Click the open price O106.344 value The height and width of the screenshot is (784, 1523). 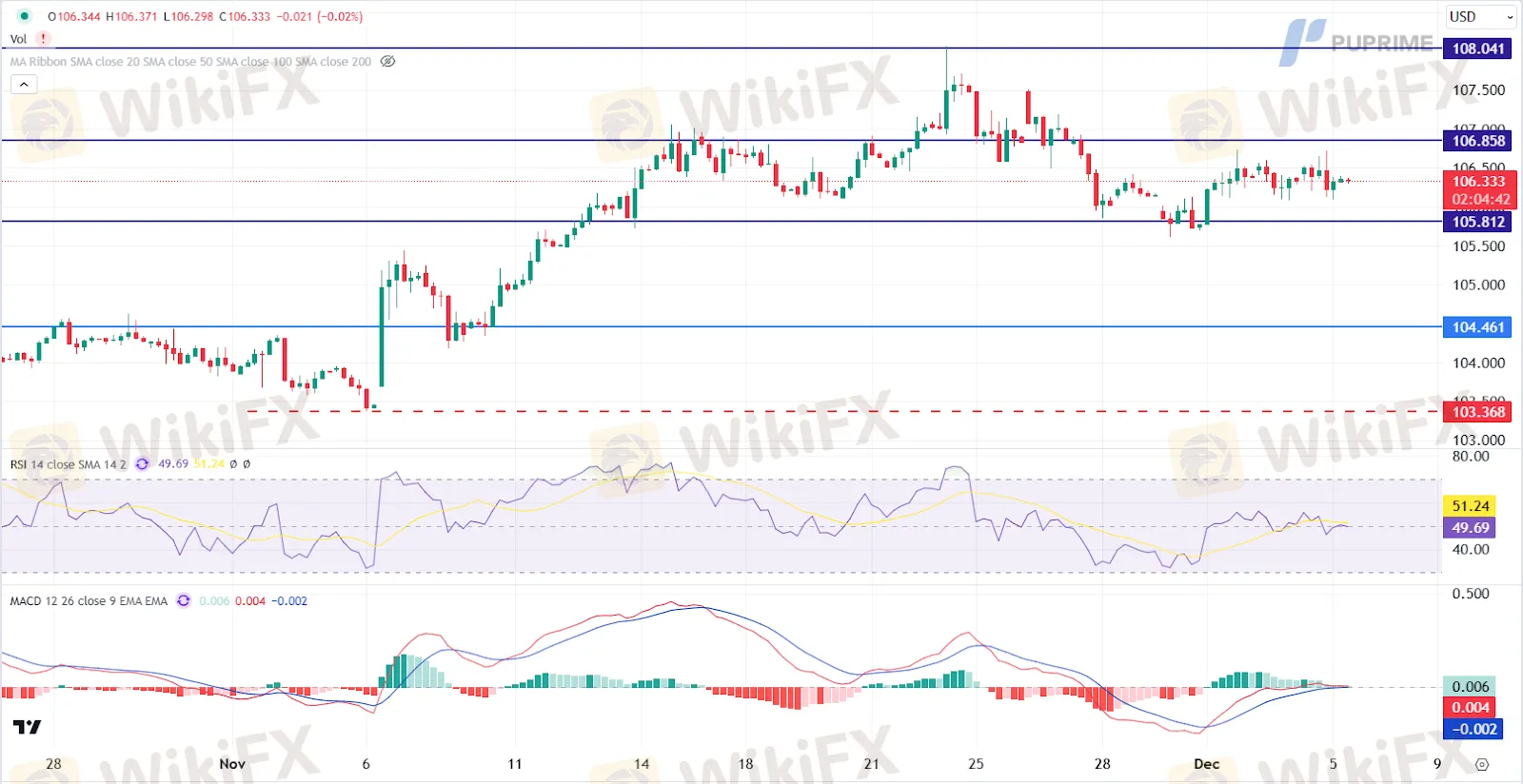click(x=74, y=17)
